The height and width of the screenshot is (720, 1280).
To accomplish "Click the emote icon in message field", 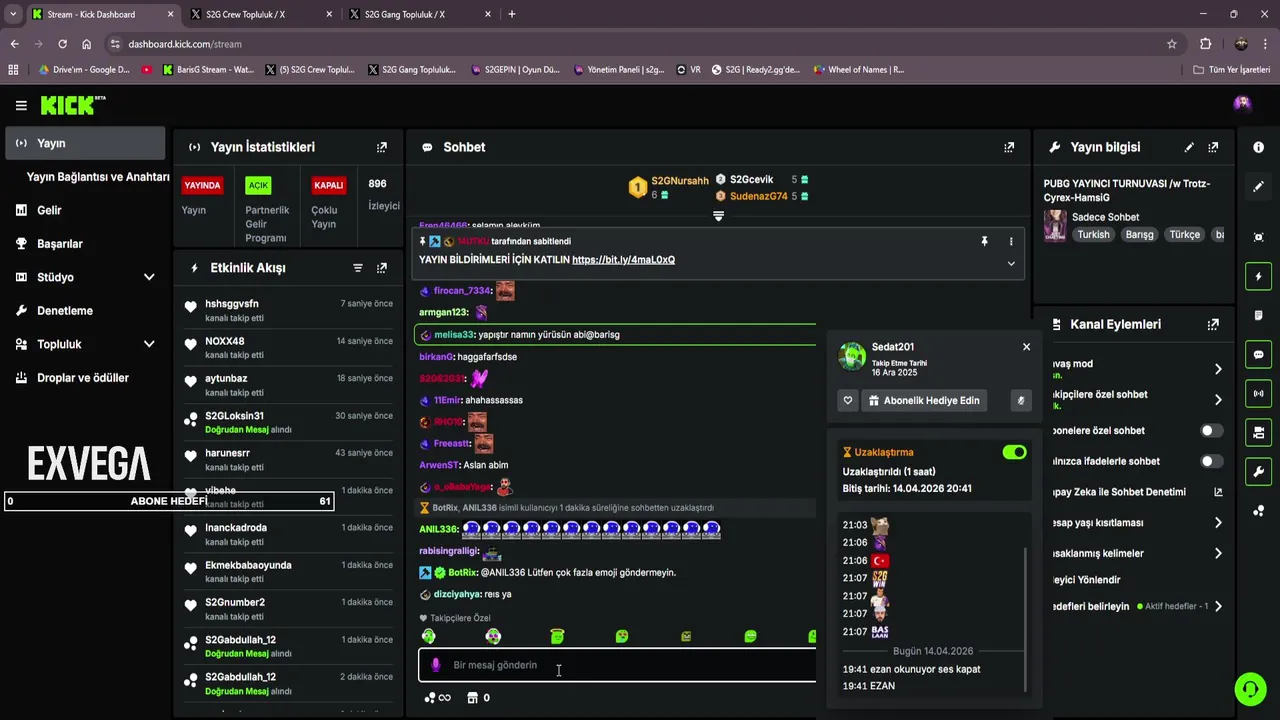I will coord(435,665).
